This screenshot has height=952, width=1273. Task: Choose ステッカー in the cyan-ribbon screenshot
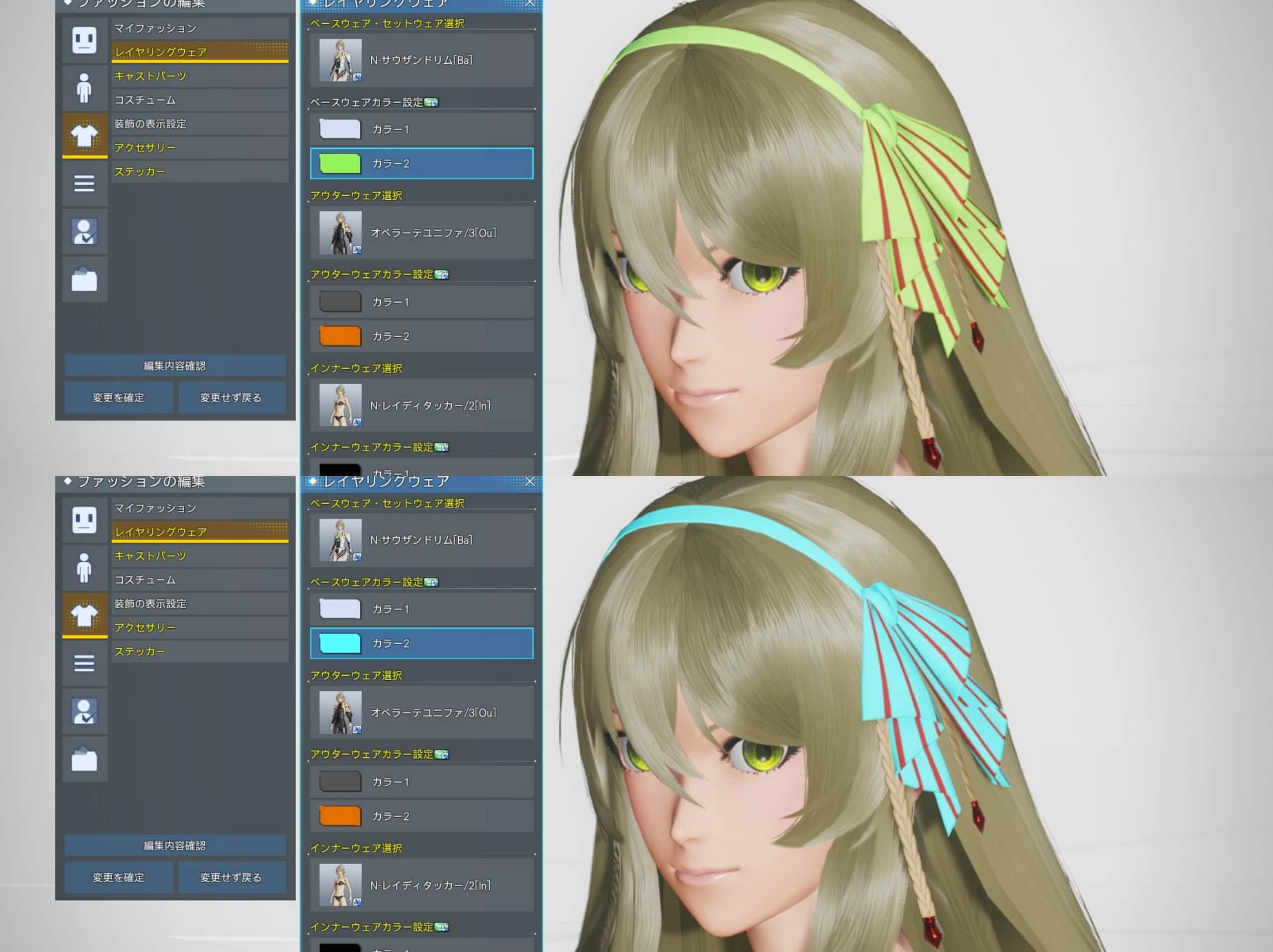(200, 651)
